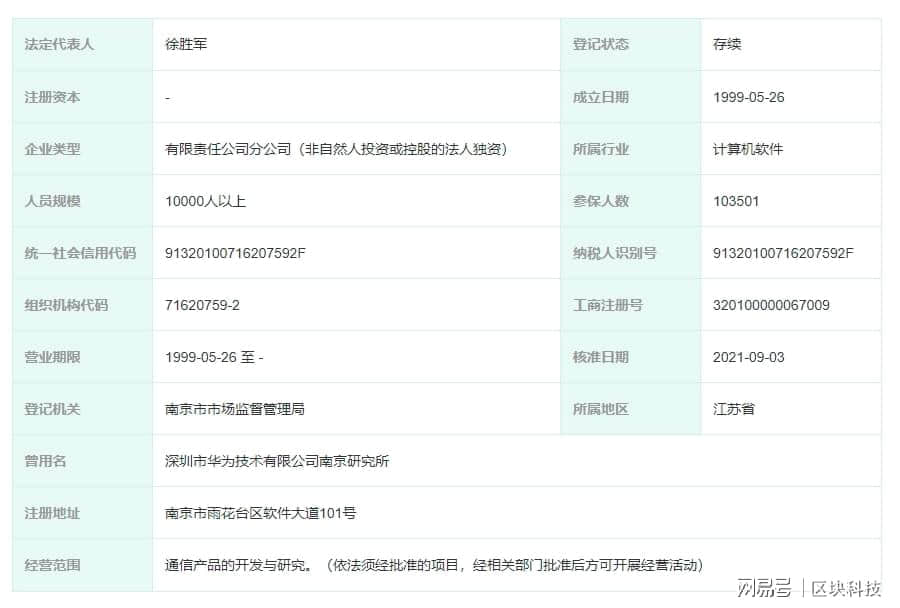Select the address 南京市雨花台区软件大道101号
Image resolution: width=900 pixels, height=608 pixels.
click(x=261, y=513)
